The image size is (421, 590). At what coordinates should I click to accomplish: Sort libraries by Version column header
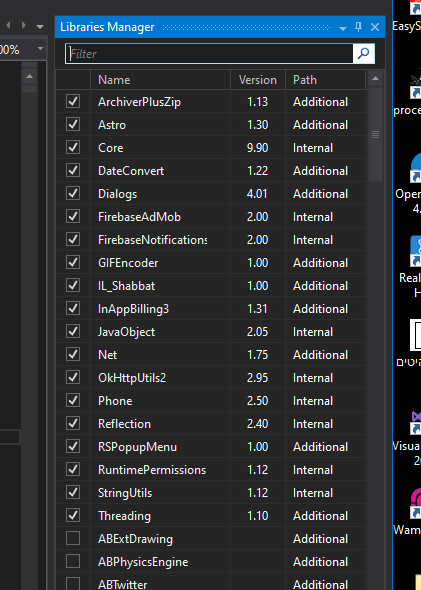click(258, 80)
